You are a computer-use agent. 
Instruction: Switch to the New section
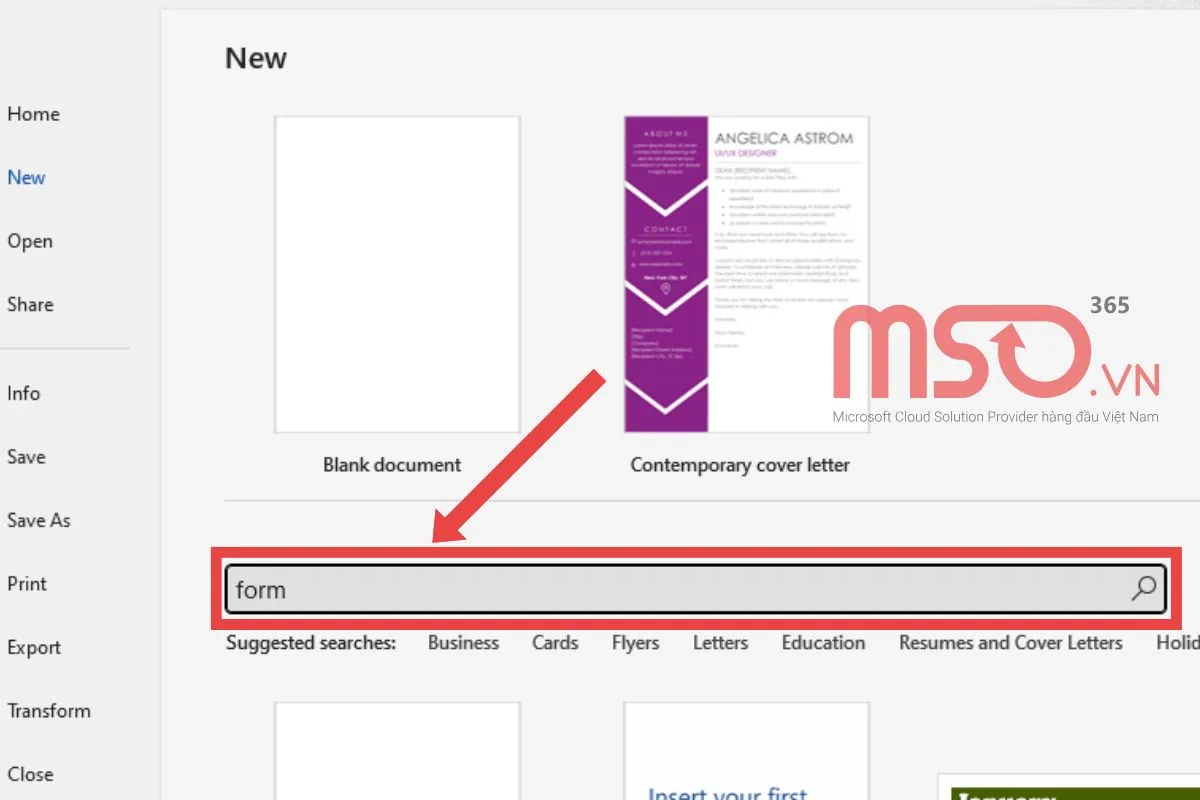pyautogui.click(x=26, y=177)
